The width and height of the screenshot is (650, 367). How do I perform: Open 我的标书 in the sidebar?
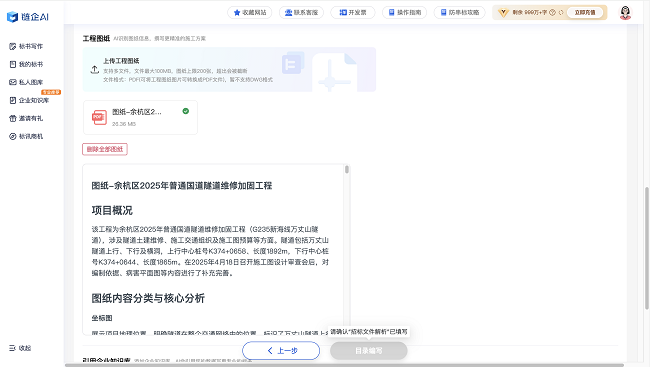point(26,64)
